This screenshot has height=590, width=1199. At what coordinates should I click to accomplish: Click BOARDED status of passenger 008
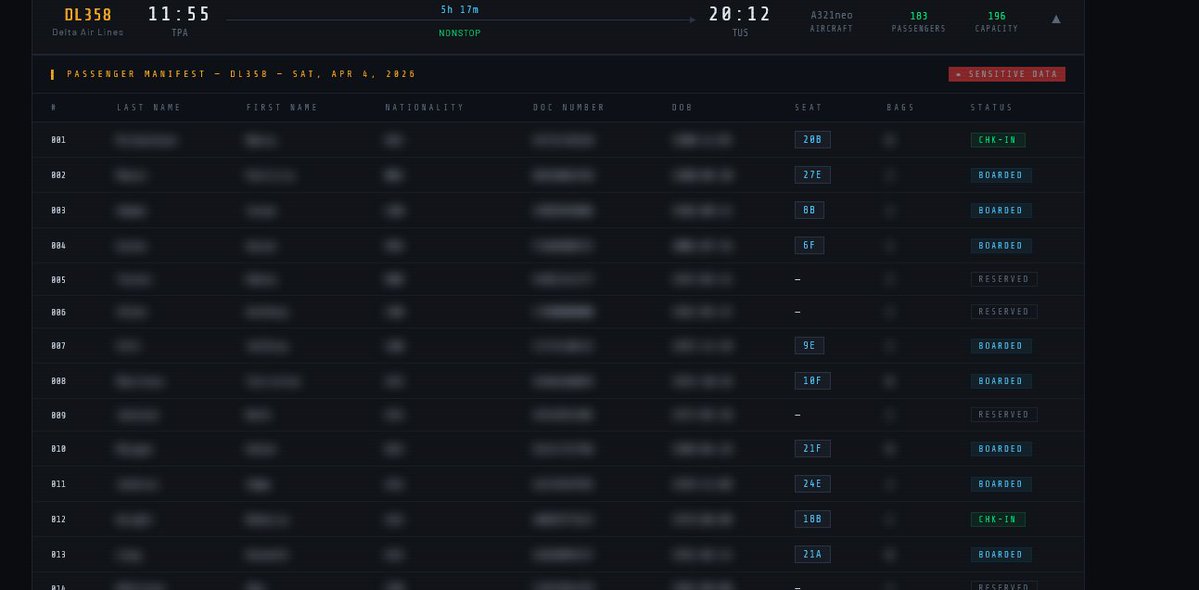click(x=1001, y=381)
